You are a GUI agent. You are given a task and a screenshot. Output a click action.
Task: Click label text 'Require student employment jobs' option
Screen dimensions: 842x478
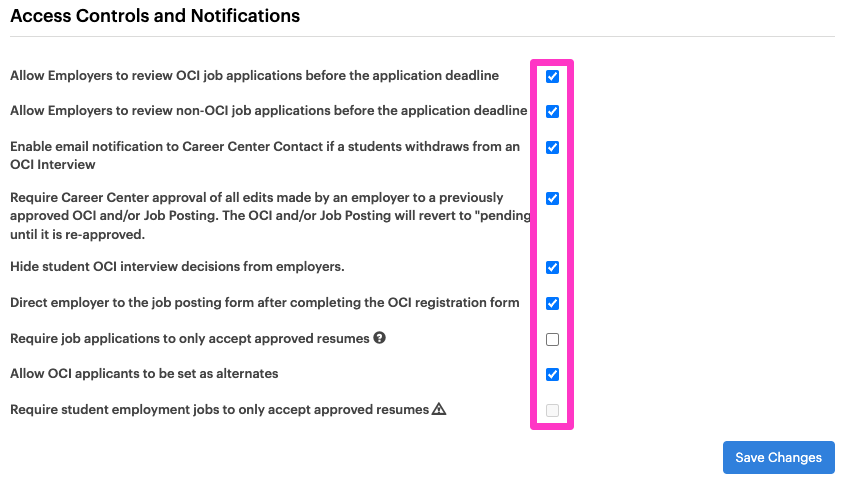[x=219, y=410]
